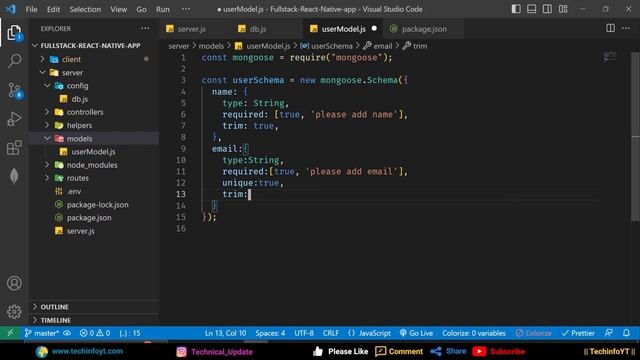Open the Edit menu
The width and height of the screenshot is (640, 360).
(x=53, y=9)
